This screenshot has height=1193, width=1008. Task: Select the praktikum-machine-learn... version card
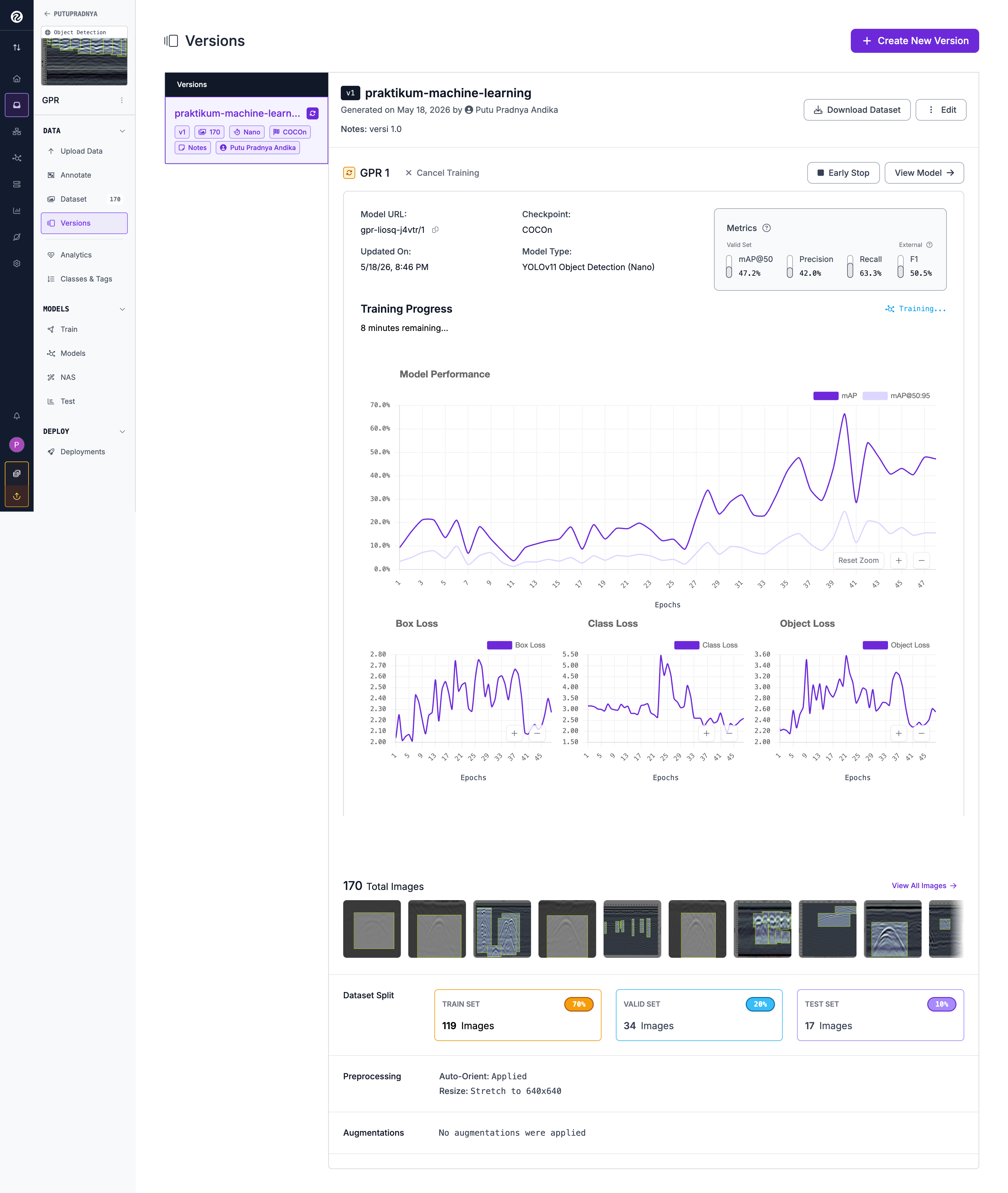[246, 130]
